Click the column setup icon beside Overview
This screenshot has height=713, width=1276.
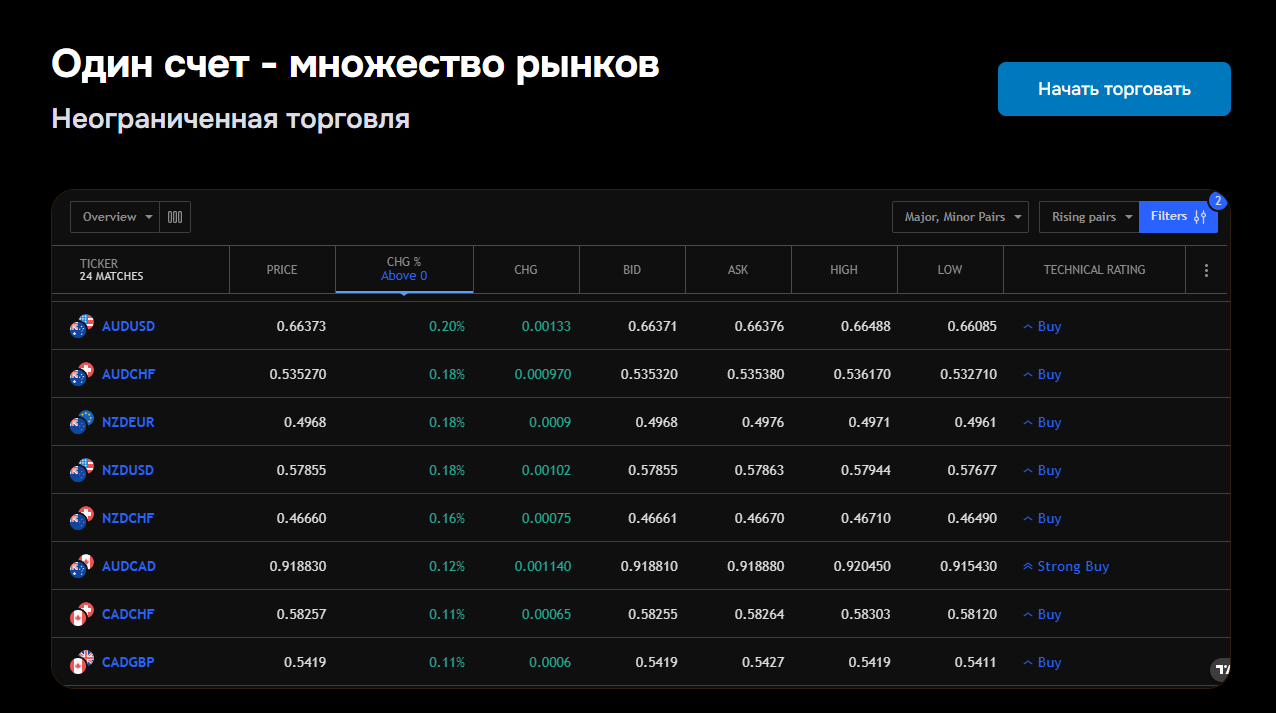pos(175,217)
